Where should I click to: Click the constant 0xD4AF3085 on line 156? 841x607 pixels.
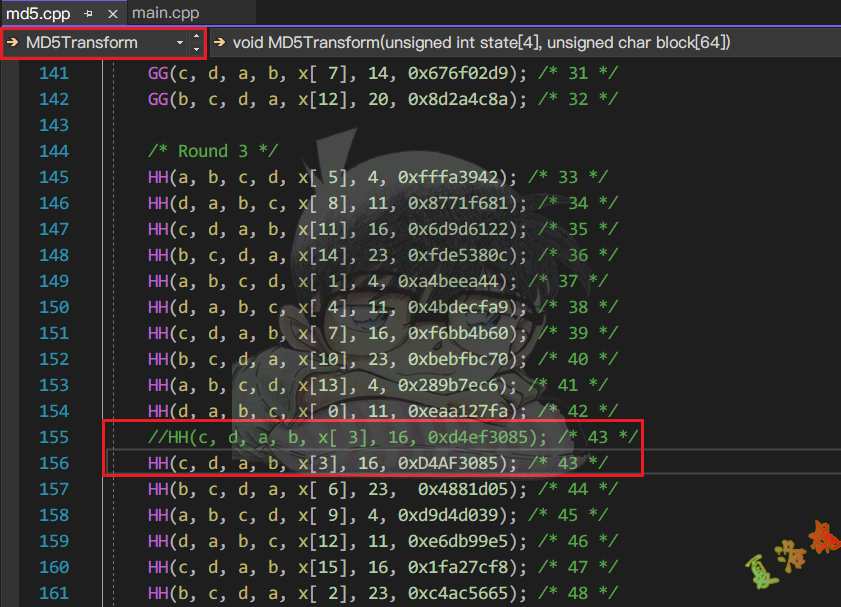click(462, 463)
